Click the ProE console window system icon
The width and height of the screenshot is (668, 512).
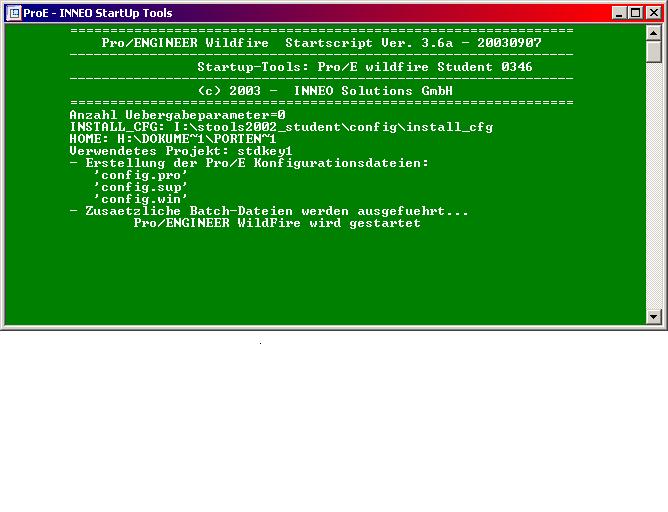point(14,13)
